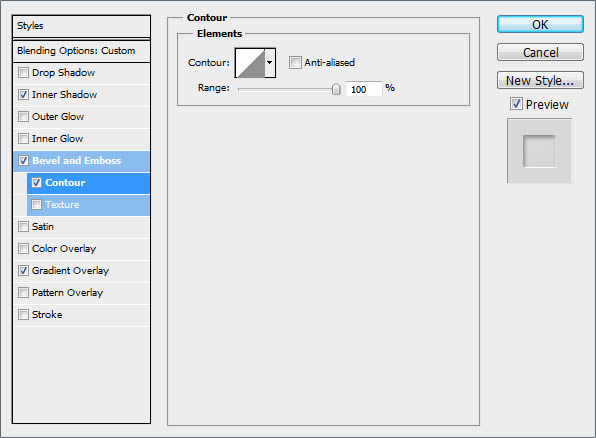Viewport: 596px width, 438px height.
Task: Enable the Stroke checkbox
Action: [24, 315]
